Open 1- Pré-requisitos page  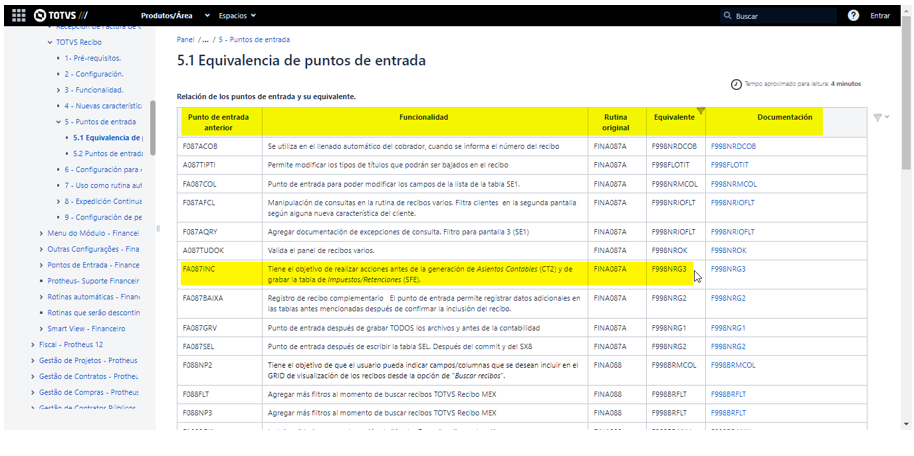coord(93,58)
